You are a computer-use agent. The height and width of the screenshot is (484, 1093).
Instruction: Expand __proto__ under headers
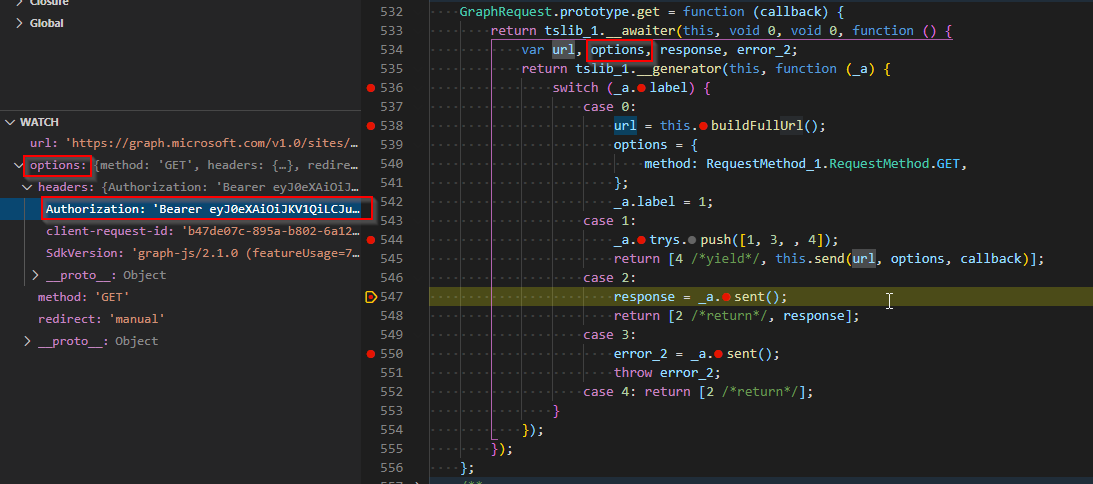coord(36,275)
